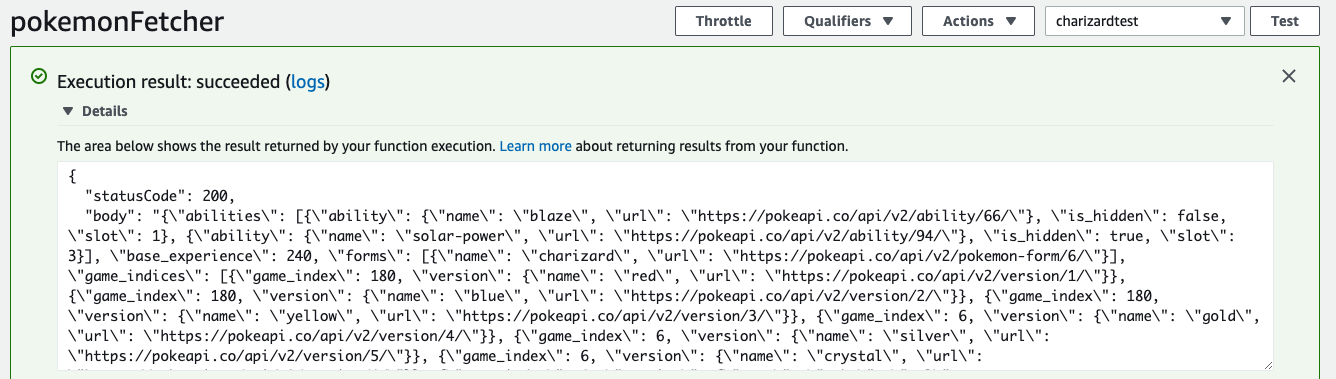Screen dimensions: 1336x379
Task: Open the Learn more link
Action: (535, 146)
